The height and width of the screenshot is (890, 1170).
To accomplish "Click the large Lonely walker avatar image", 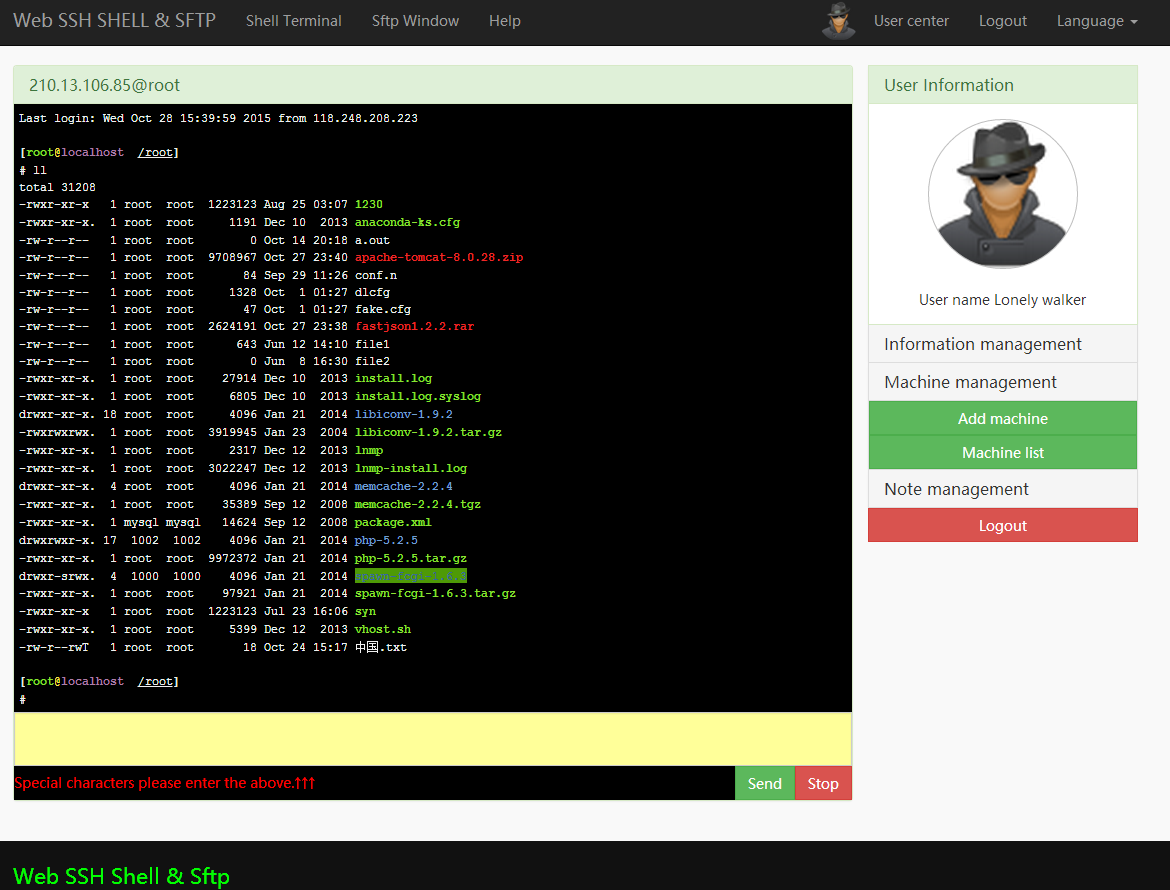I will point(1002,194).
